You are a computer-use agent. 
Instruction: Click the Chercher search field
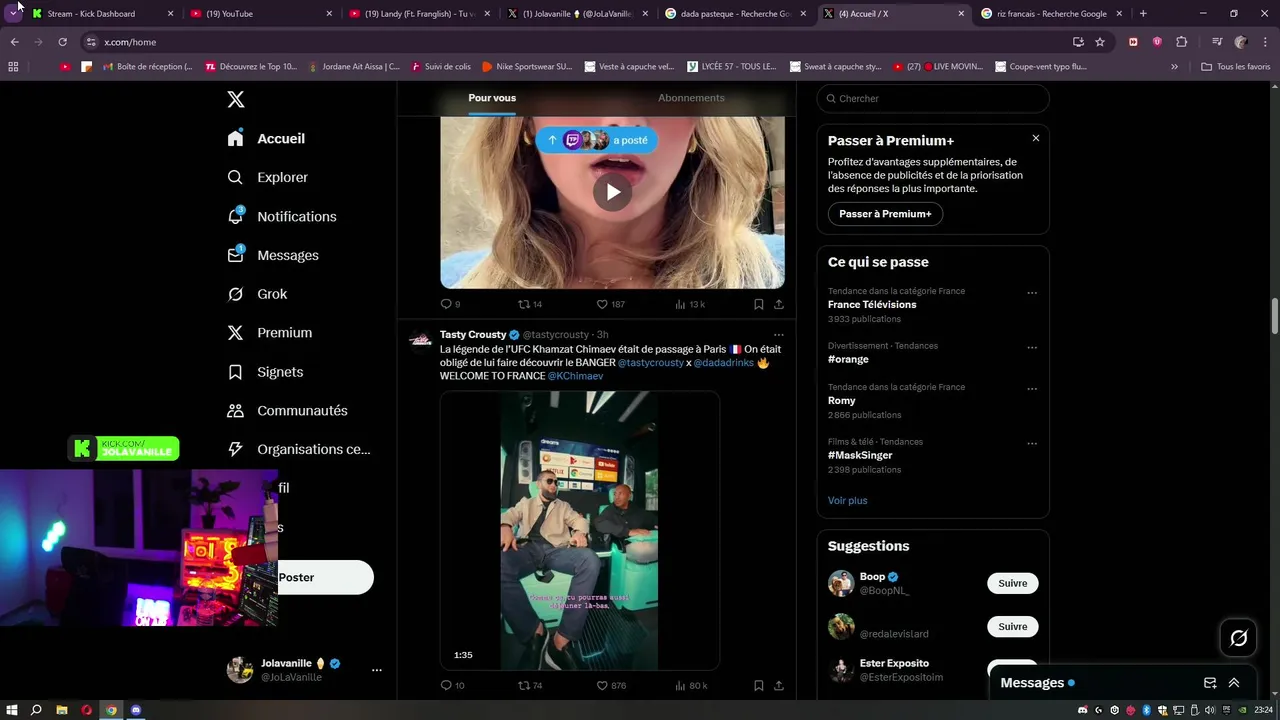[x=933, y=98]
